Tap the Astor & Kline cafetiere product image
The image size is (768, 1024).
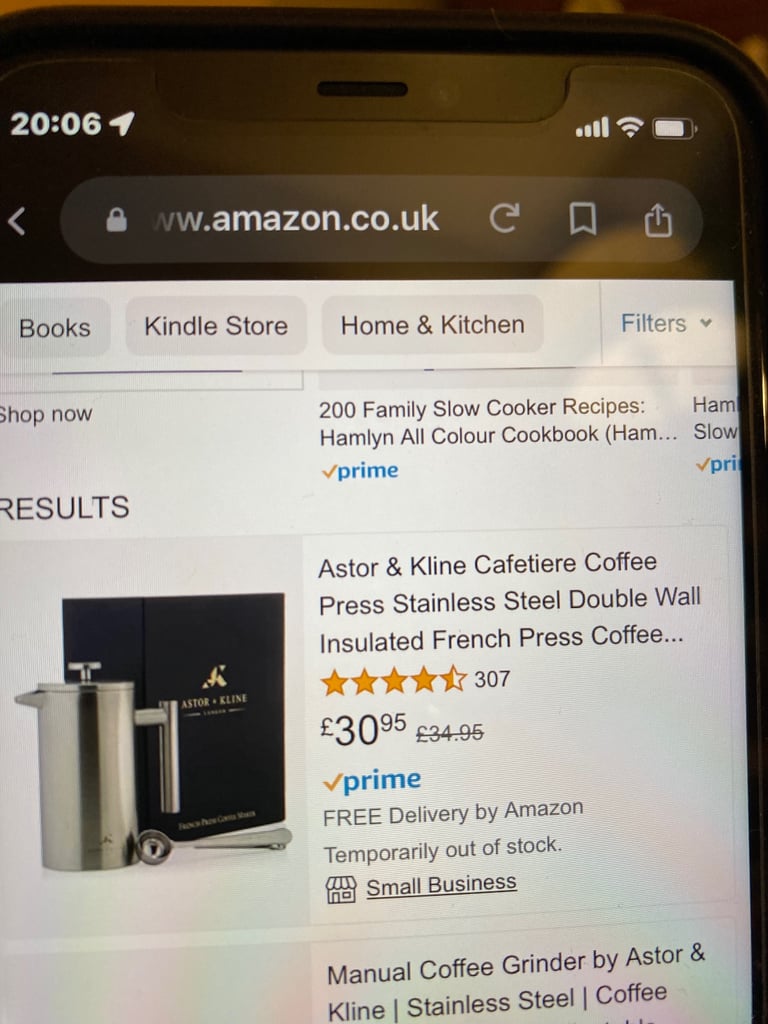pyautogui.click(x=153, y=731)
